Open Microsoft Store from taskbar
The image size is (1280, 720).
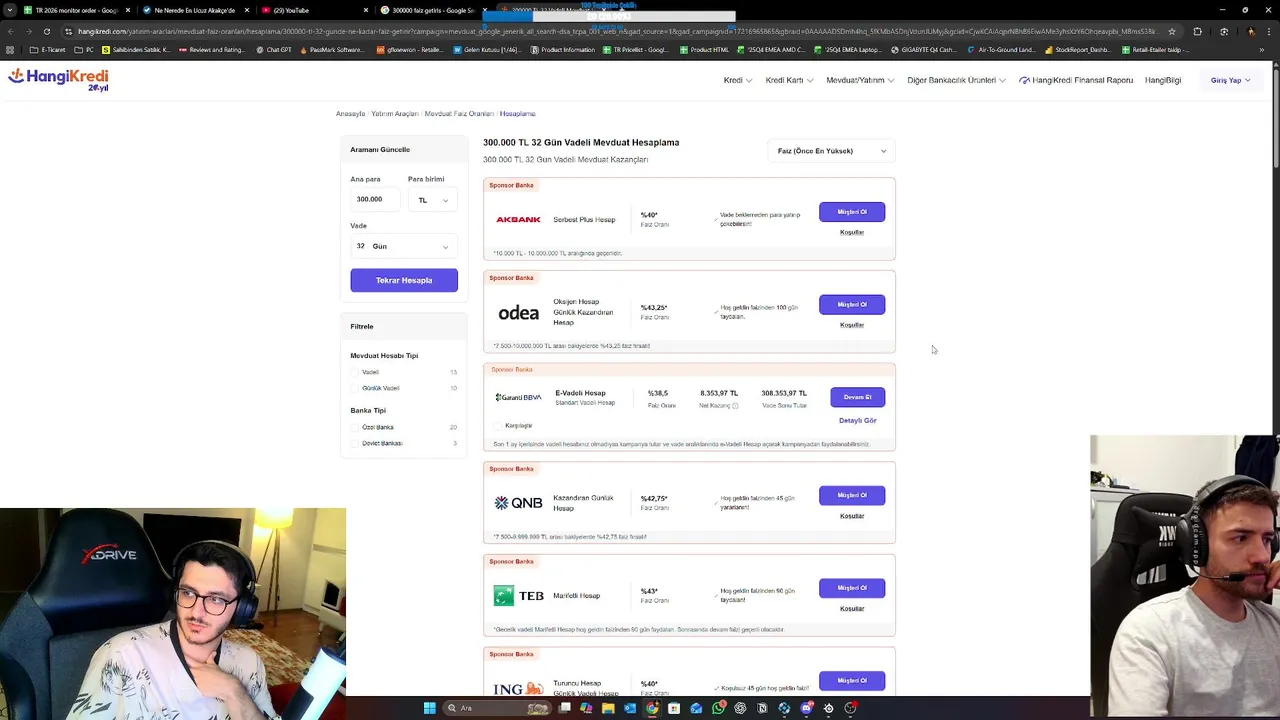pyautogui.click(x=674, y=708)
